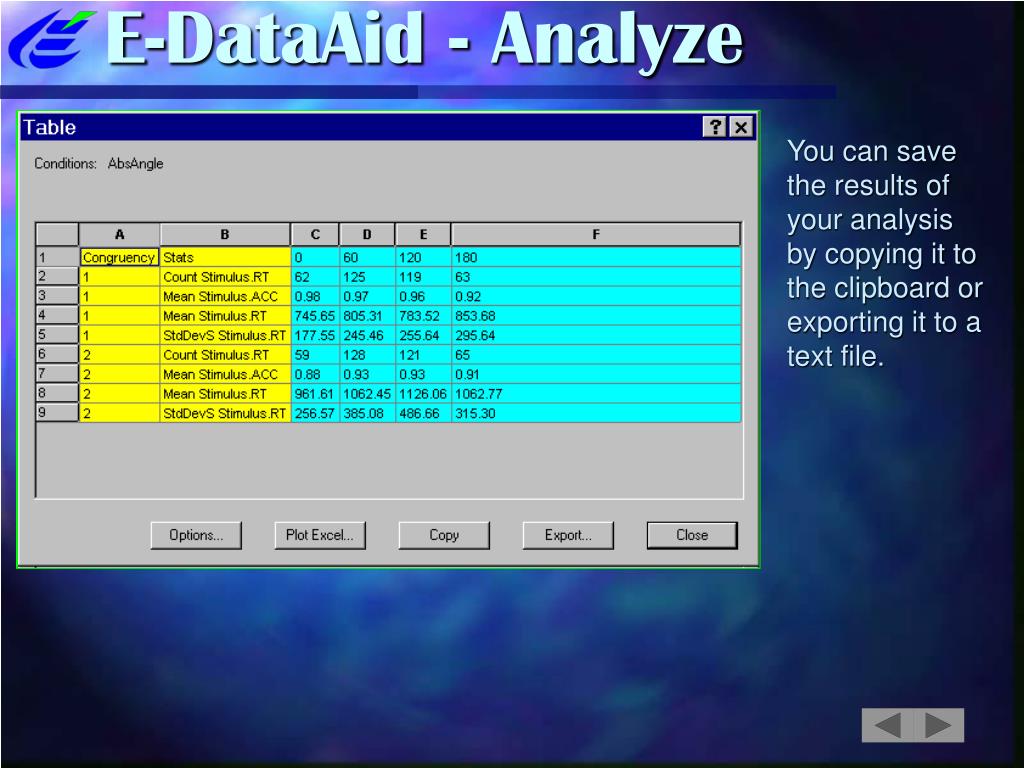The image size is (1024, 768).
Task: Click the cell with value 125
Action: tap(368, 277)
